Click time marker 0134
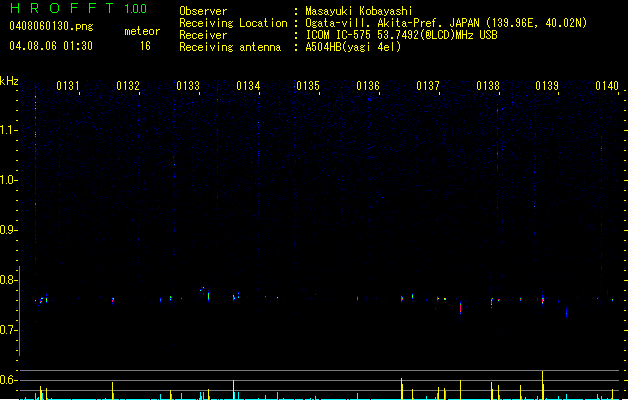 [248, 86]
